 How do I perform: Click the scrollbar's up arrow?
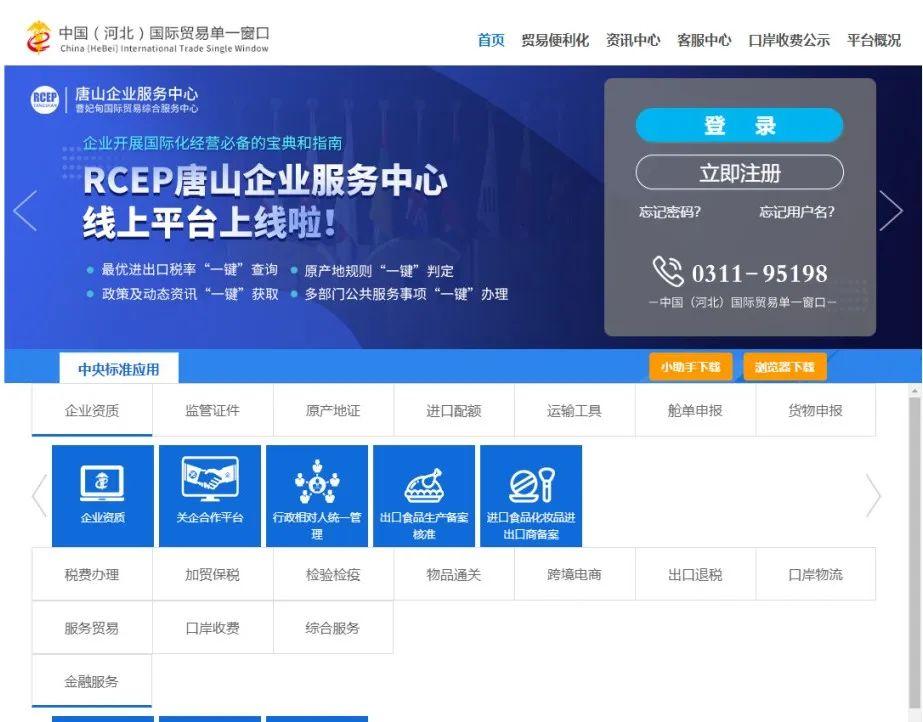point(914,390)
